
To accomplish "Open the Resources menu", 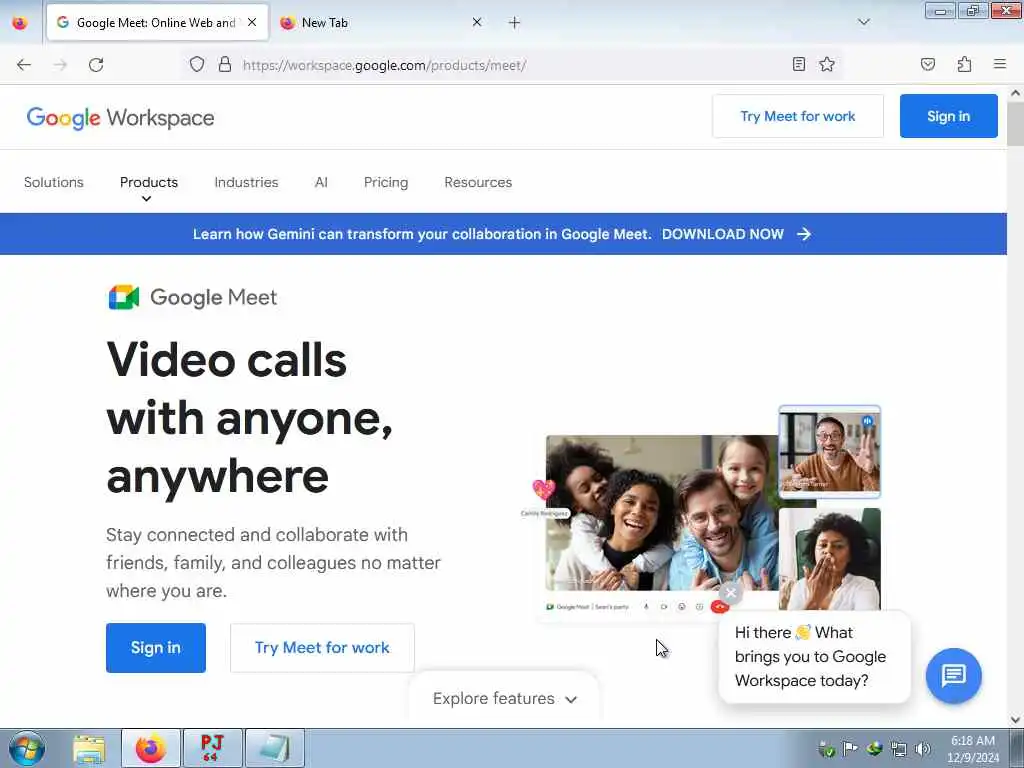I will point(478,182).
